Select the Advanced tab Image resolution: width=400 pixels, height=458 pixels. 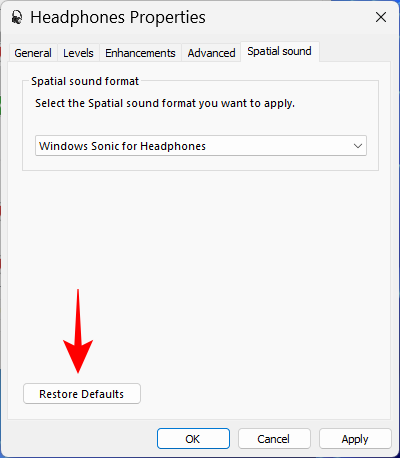click(x=211, y=53)
